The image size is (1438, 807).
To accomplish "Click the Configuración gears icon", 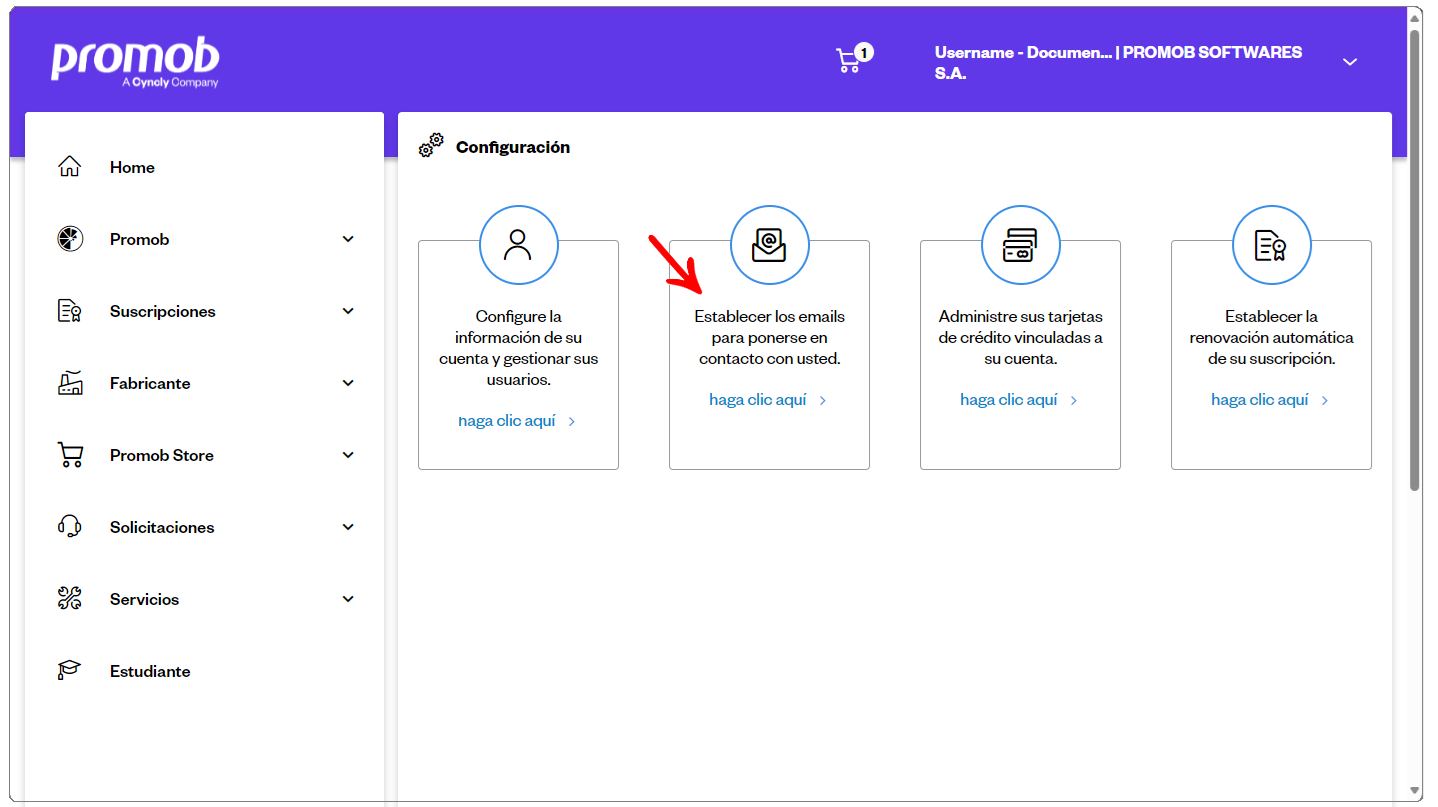I will pyautogui.click(x=431, y=146).
